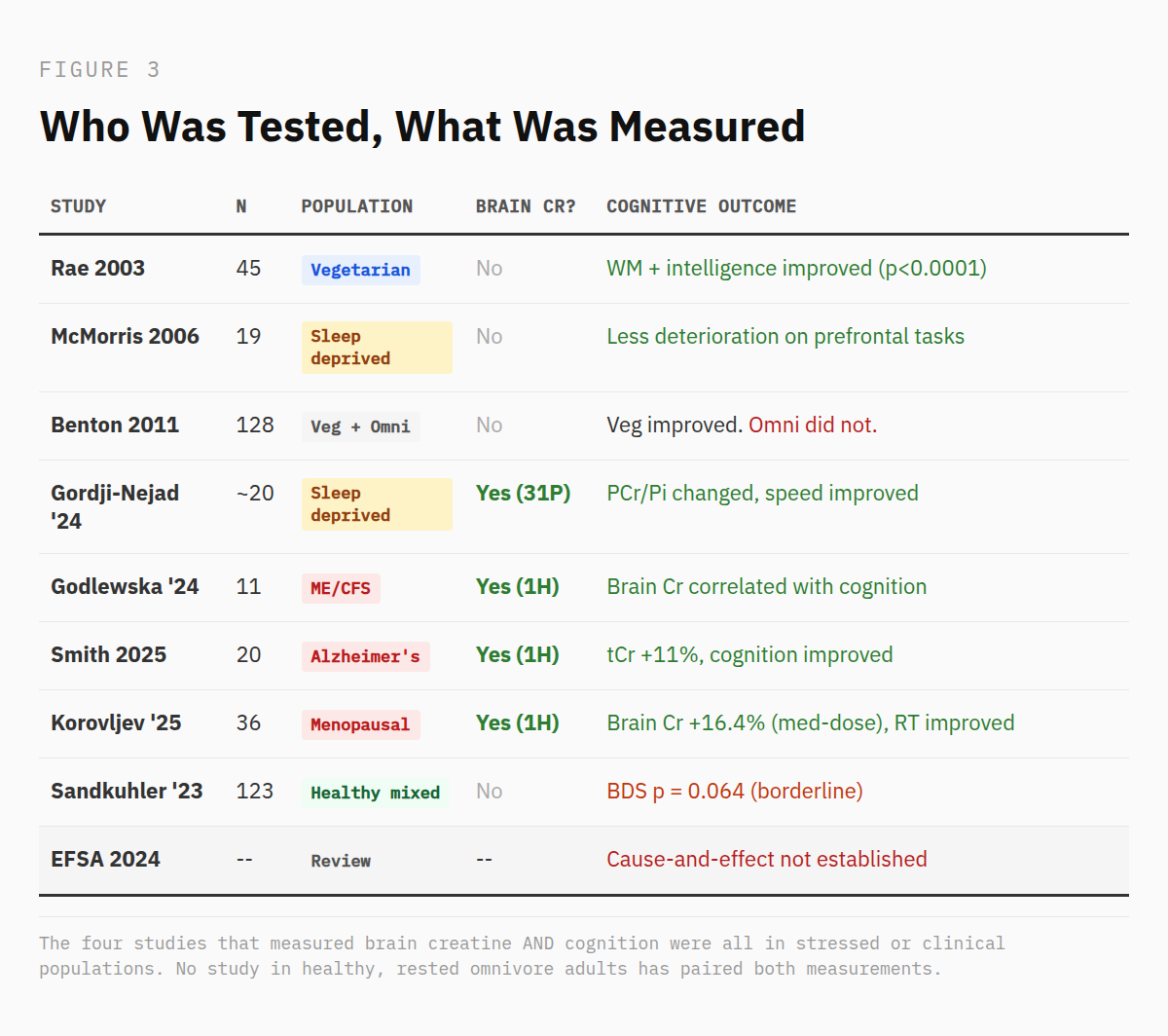Click the Smith 2025 study name
1168x1036 pixels.
108,654
